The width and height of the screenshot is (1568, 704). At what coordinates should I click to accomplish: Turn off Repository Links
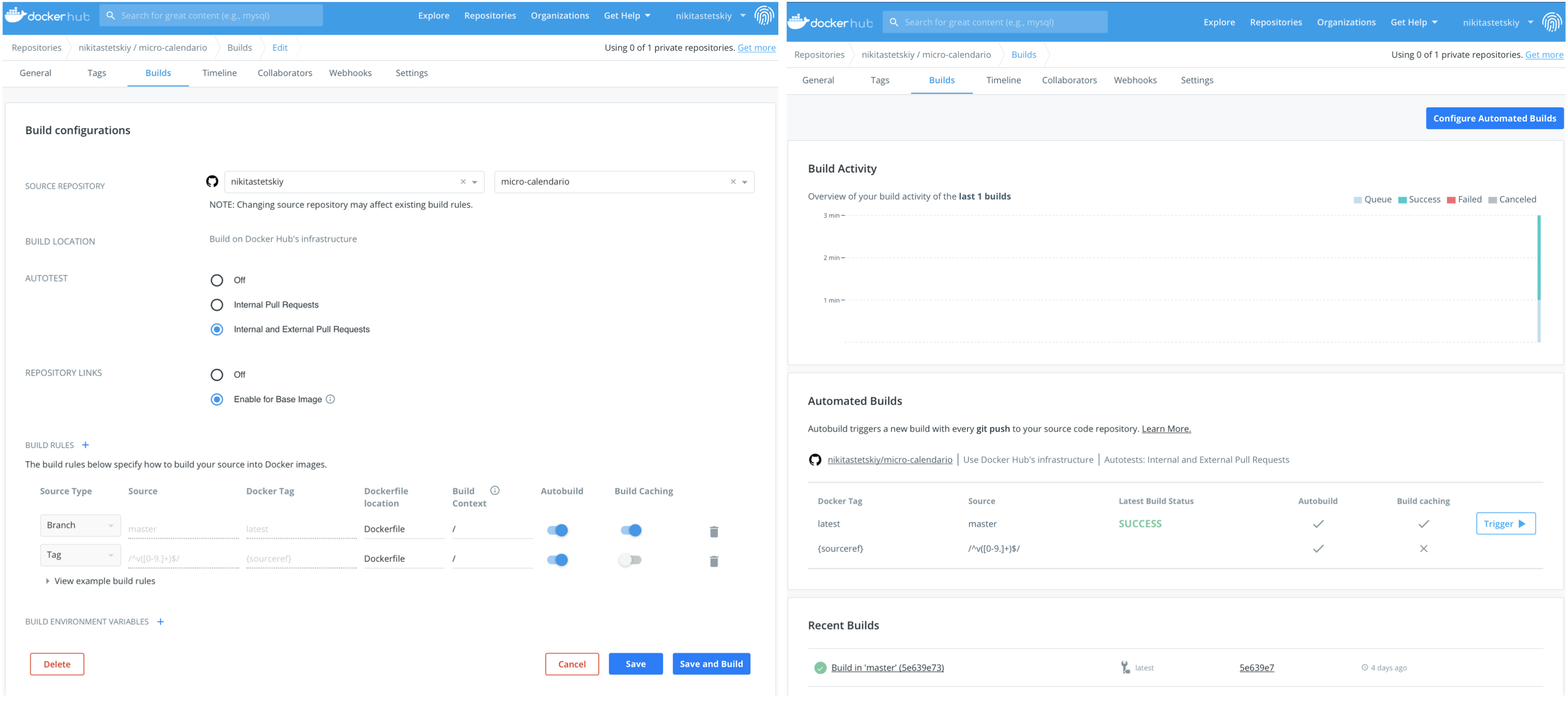coord(217,375)
